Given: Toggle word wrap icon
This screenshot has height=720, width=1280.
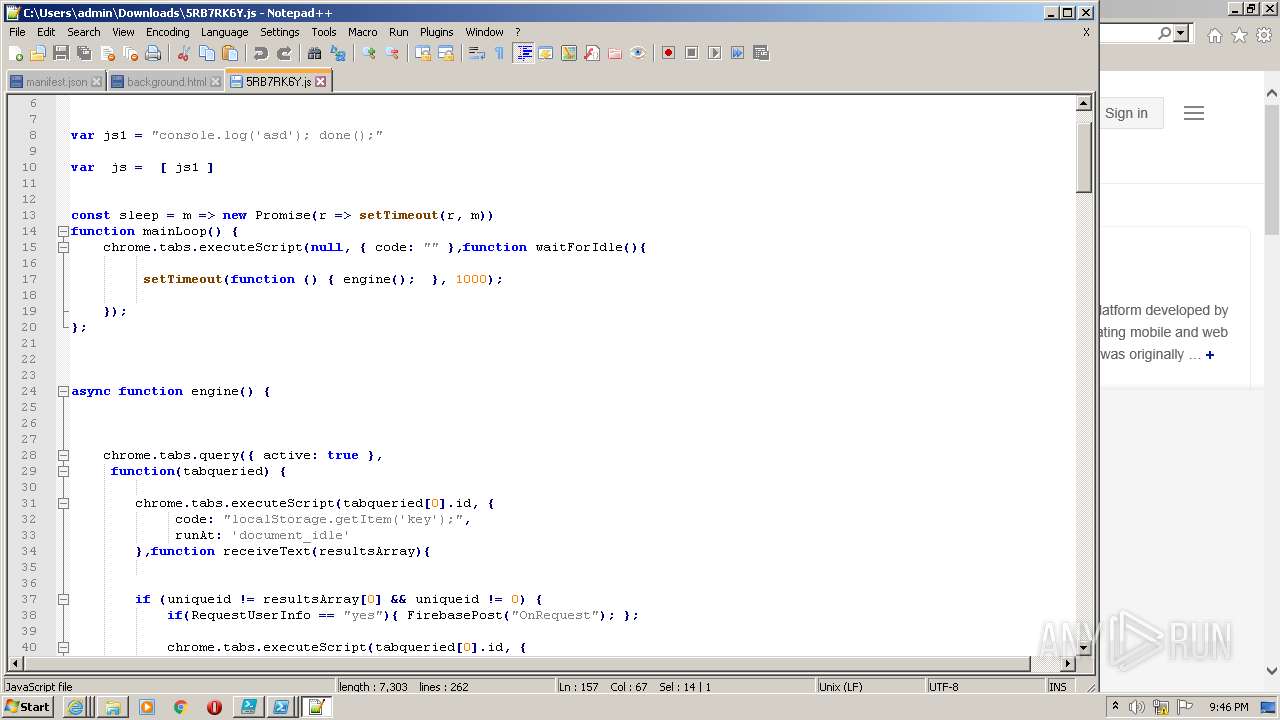Looking at the screenshot, I should (477, 53).
